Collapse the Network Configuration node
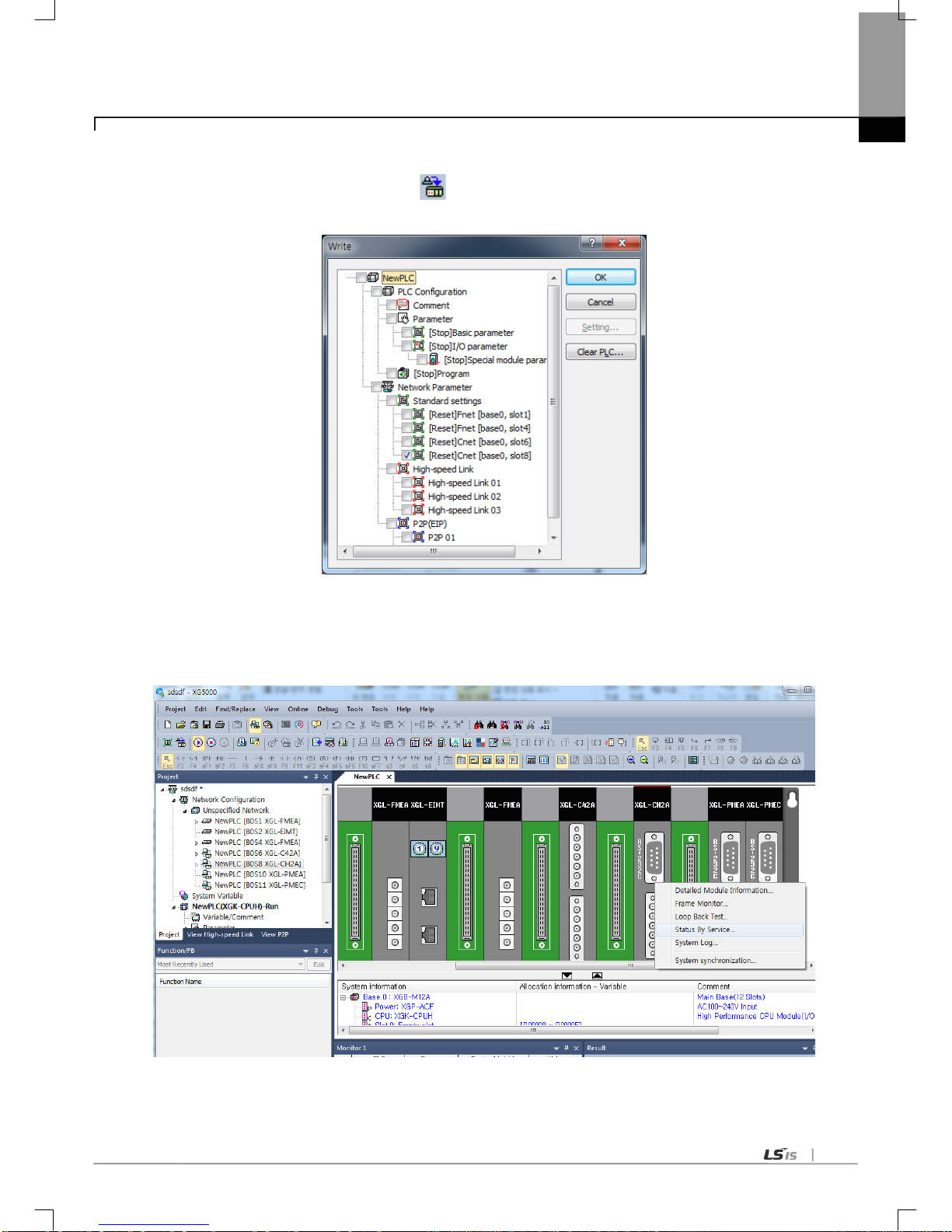The height and width of the screenshot is (1232, 952). [174, 800]
